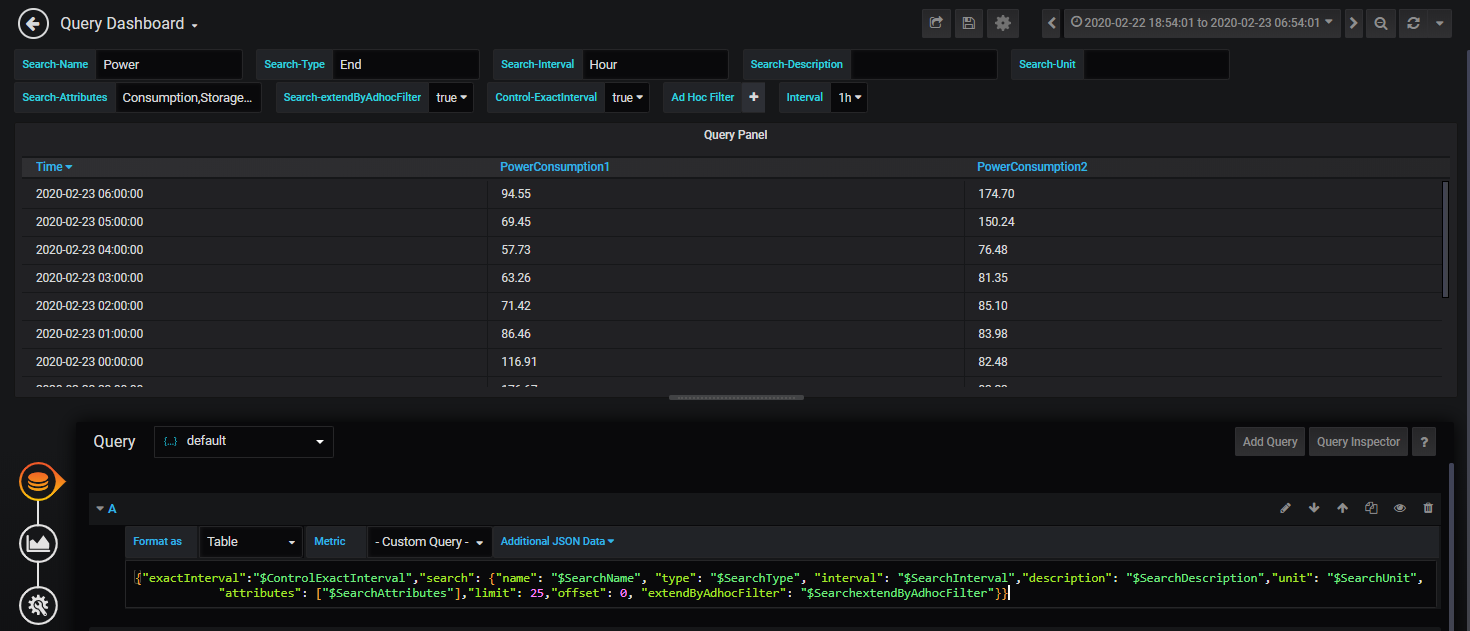Viewport: 1470px width, 631px height.
Task: Click the Add Query button
Action: click(x=1269, y=441)
